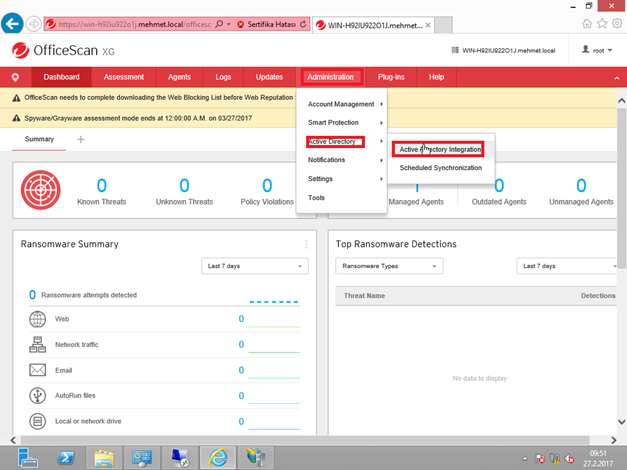The height and width of the screenshot is (470, 627).
Task: Click the Email envelope icon
Action: coord(38,370)
